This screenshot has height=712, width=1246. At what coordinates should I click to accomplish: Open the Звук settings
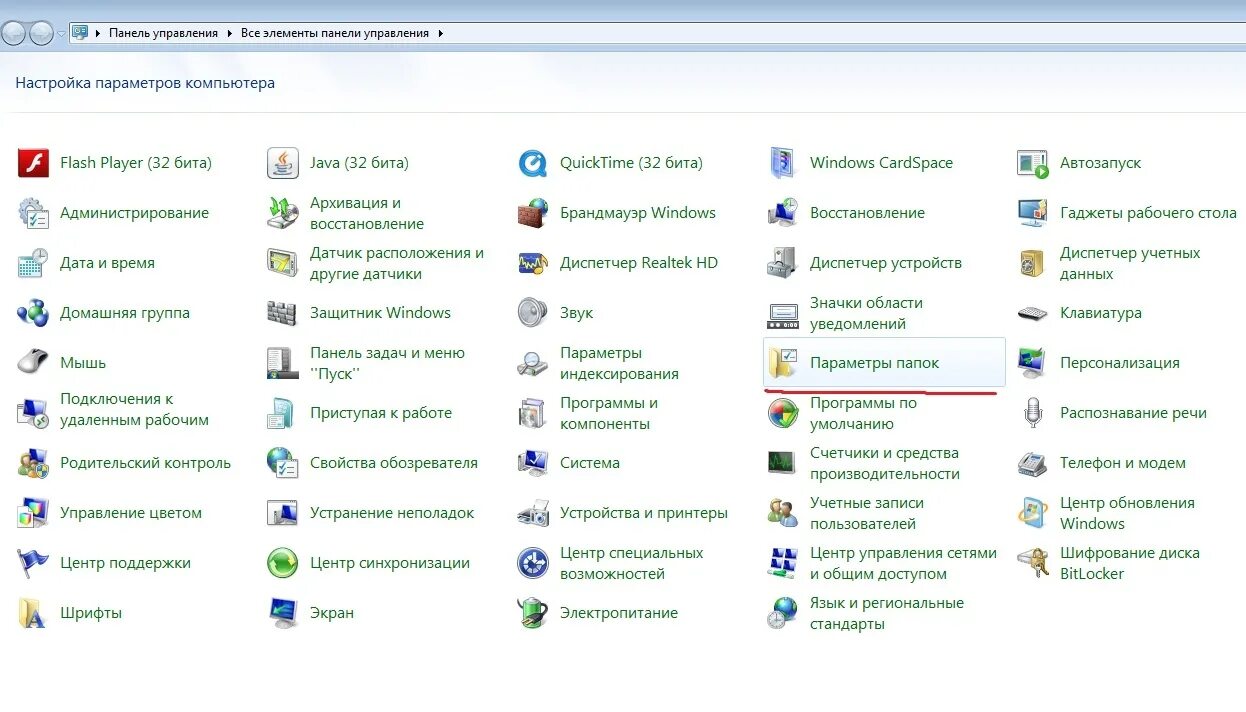[574, 312]
